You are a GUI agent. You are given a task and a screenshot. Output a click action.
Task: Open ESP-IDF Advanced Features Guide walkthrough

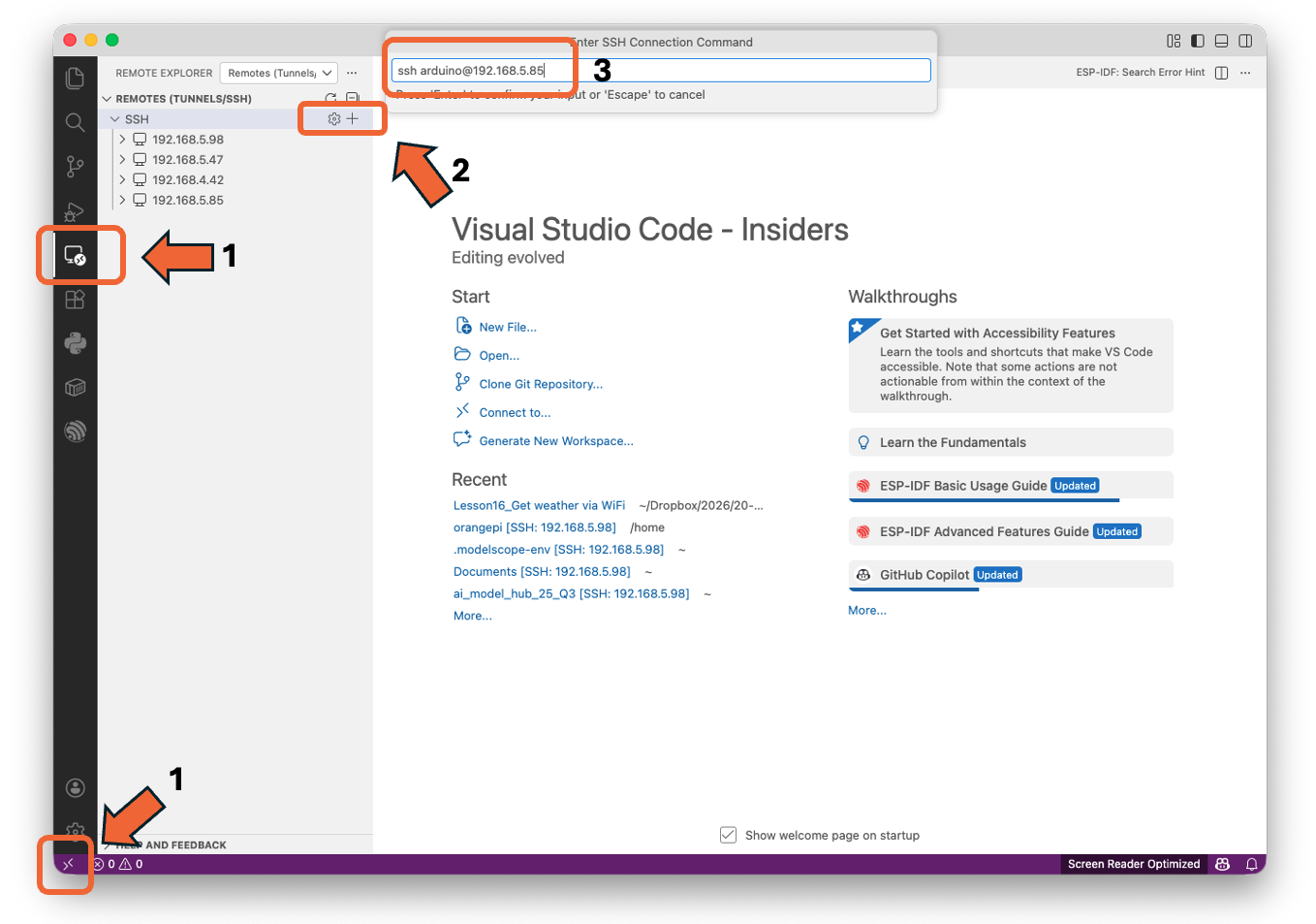tap(1011, 531)
